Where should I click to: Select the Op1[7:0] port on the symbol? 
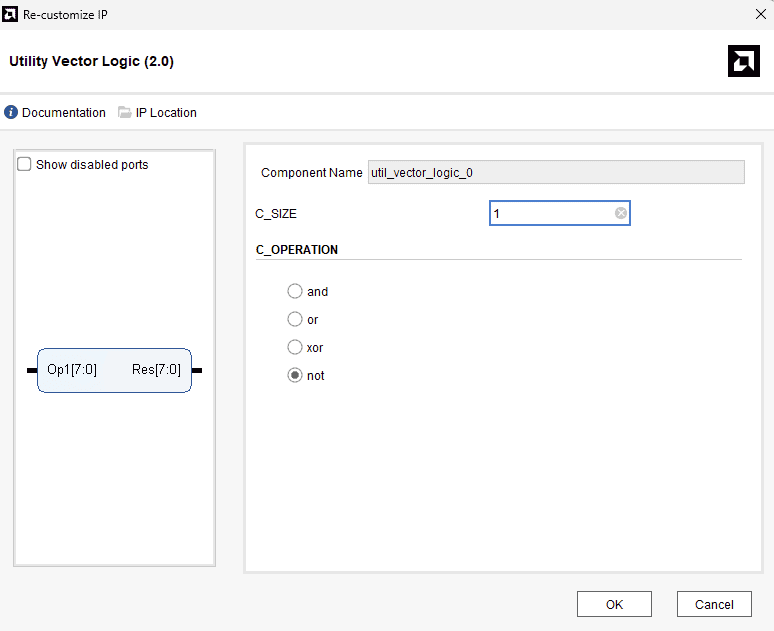pyautogui.click(x=71, y=370)
